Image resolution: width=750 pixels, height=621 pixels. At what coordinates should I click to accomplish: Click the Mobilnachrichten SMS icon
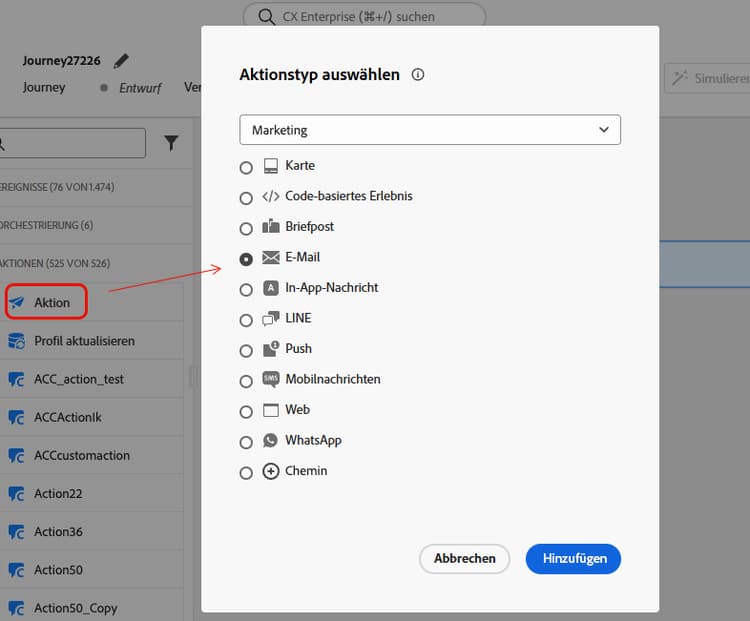(x=271, y=379)
